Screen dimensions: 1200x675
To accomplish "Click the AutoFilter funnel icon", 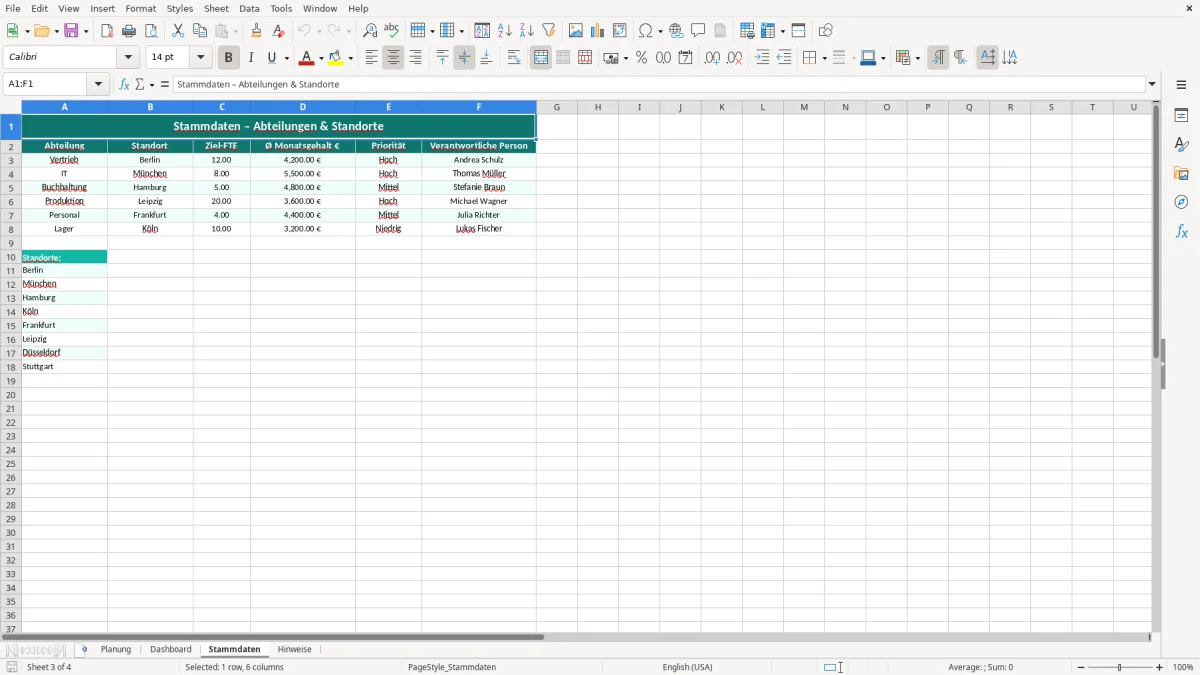I will 549,31.
